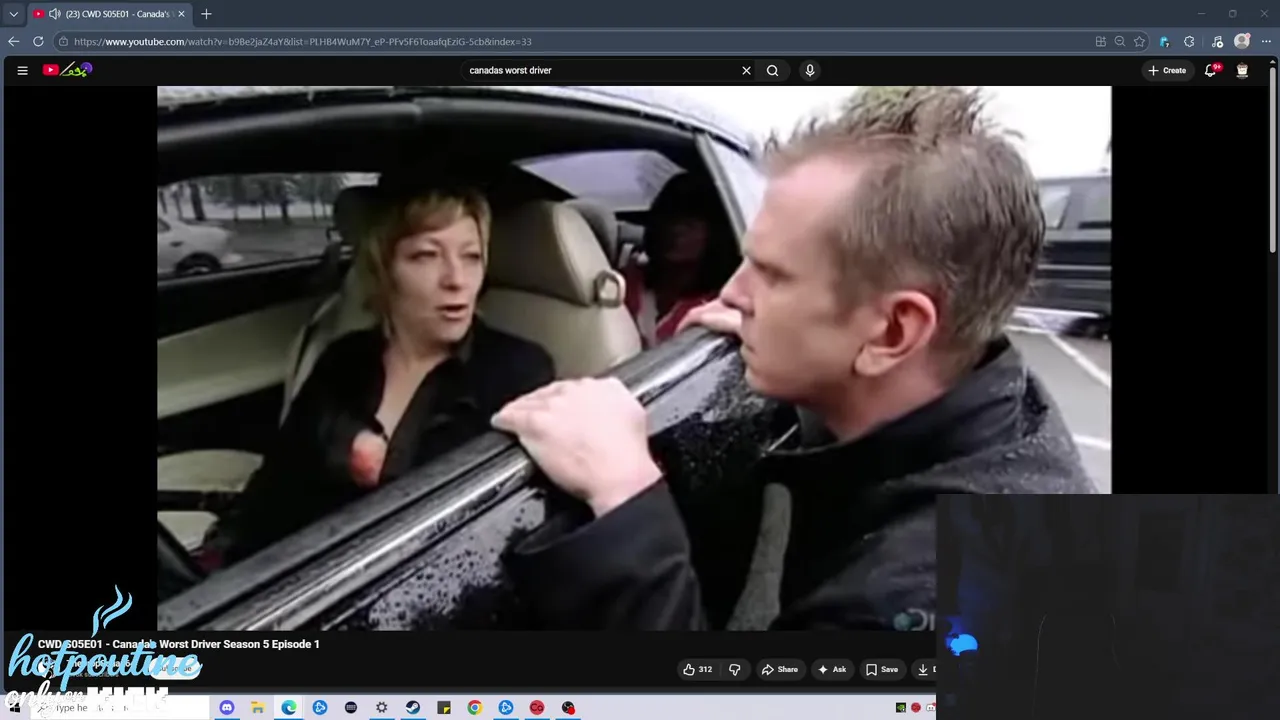Screen dimensions: 1280x720
Task: Select the CWD S05E01 tab
Action: (110, 14)
